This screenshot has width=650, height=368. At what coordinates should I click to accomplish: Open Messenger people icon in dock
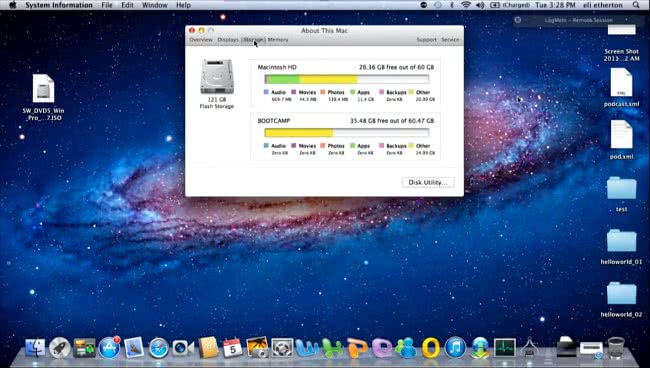406,348
